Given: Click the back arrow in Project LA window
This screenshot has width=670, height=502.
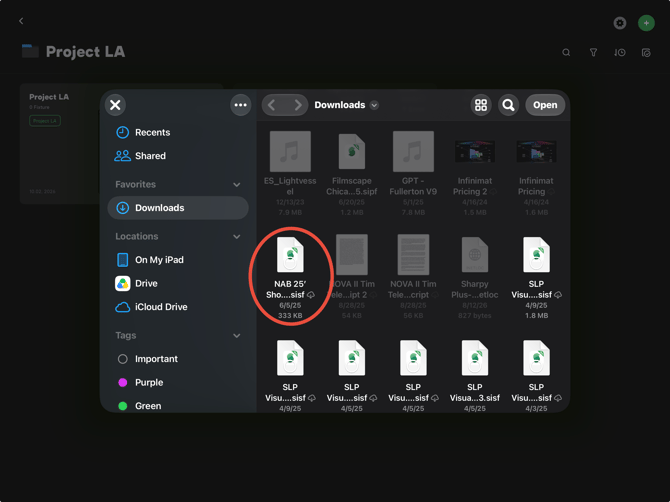Looking at the screenshot, I should (x=21, y=21).
